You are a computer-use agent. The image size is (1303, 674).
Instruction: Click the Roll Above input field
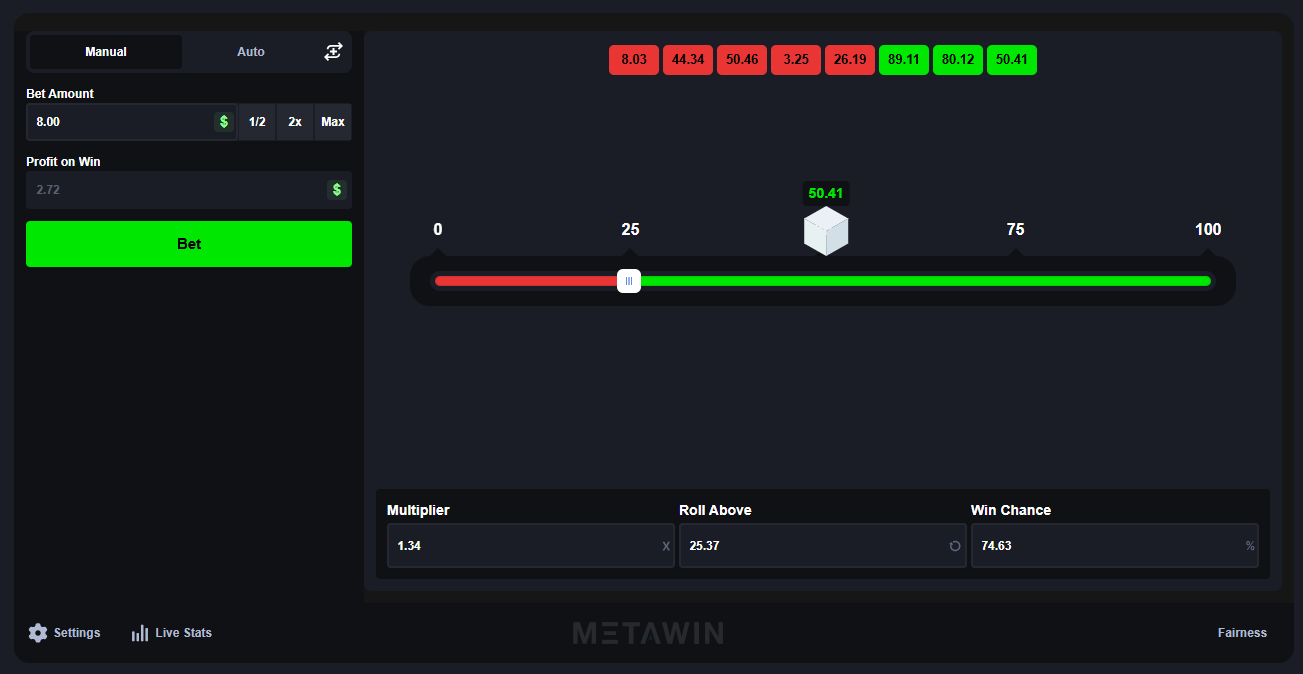[823, 546]
